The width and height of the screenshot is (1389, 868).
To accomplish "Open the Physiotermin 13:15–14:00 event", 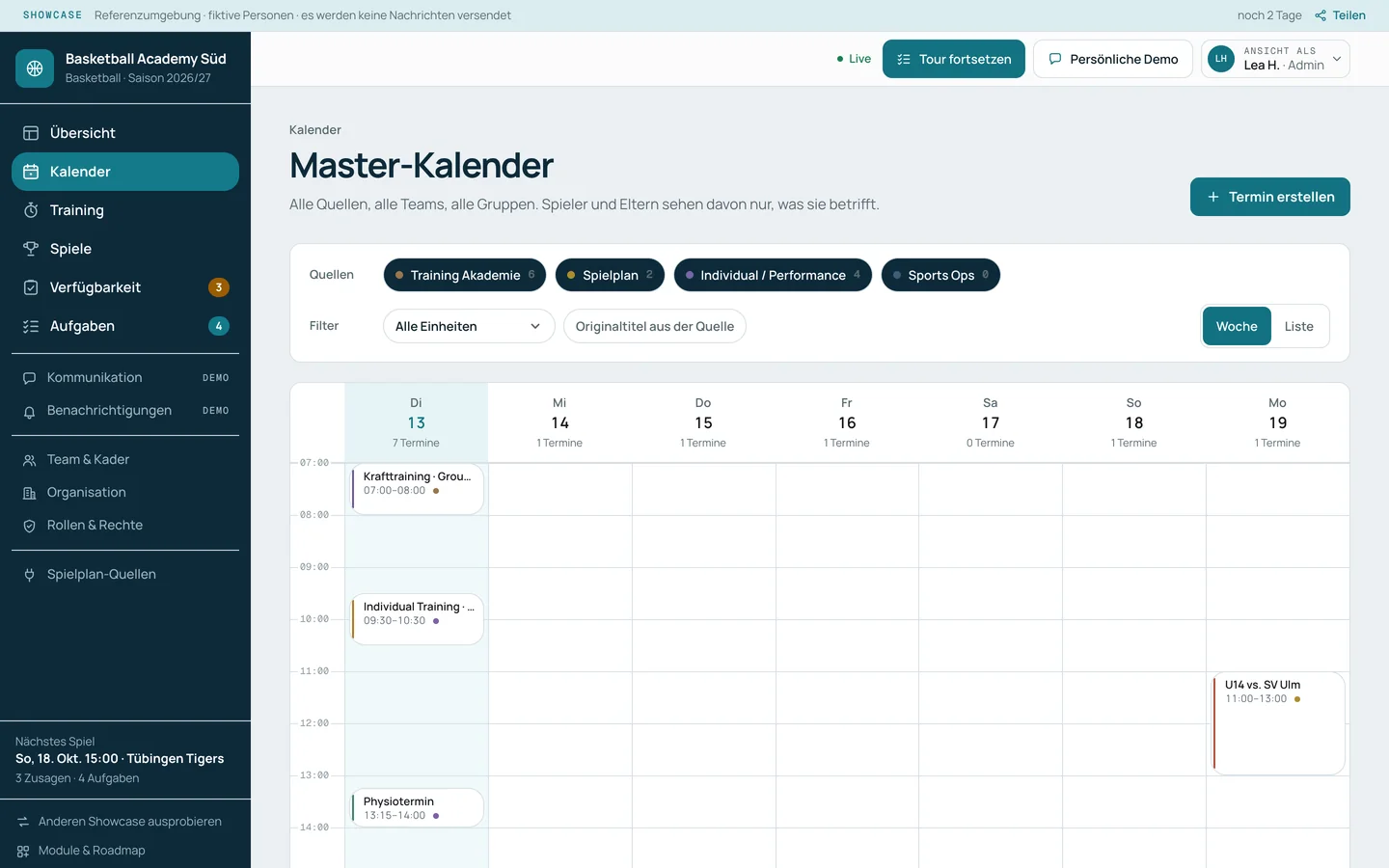I will pos(417,808).
